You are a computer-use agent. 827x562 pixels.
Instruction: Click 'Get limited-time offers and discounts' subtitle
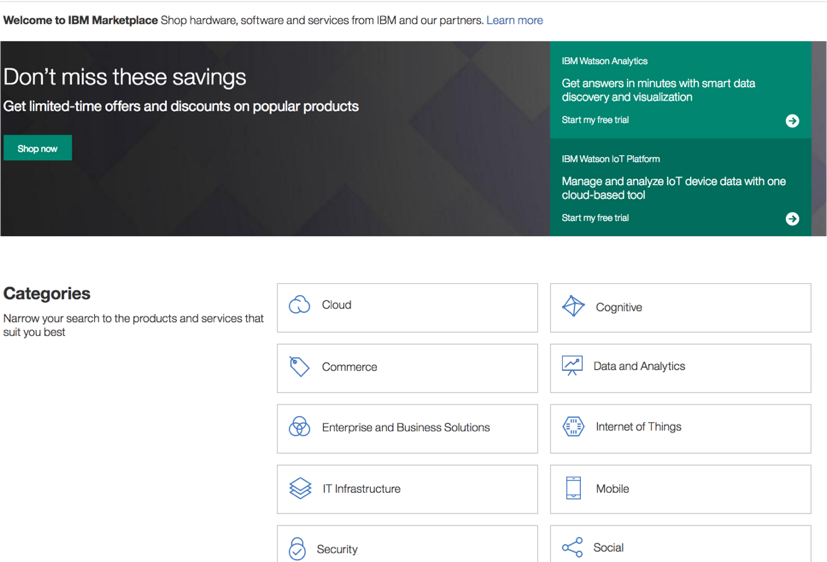coord(181,106)
